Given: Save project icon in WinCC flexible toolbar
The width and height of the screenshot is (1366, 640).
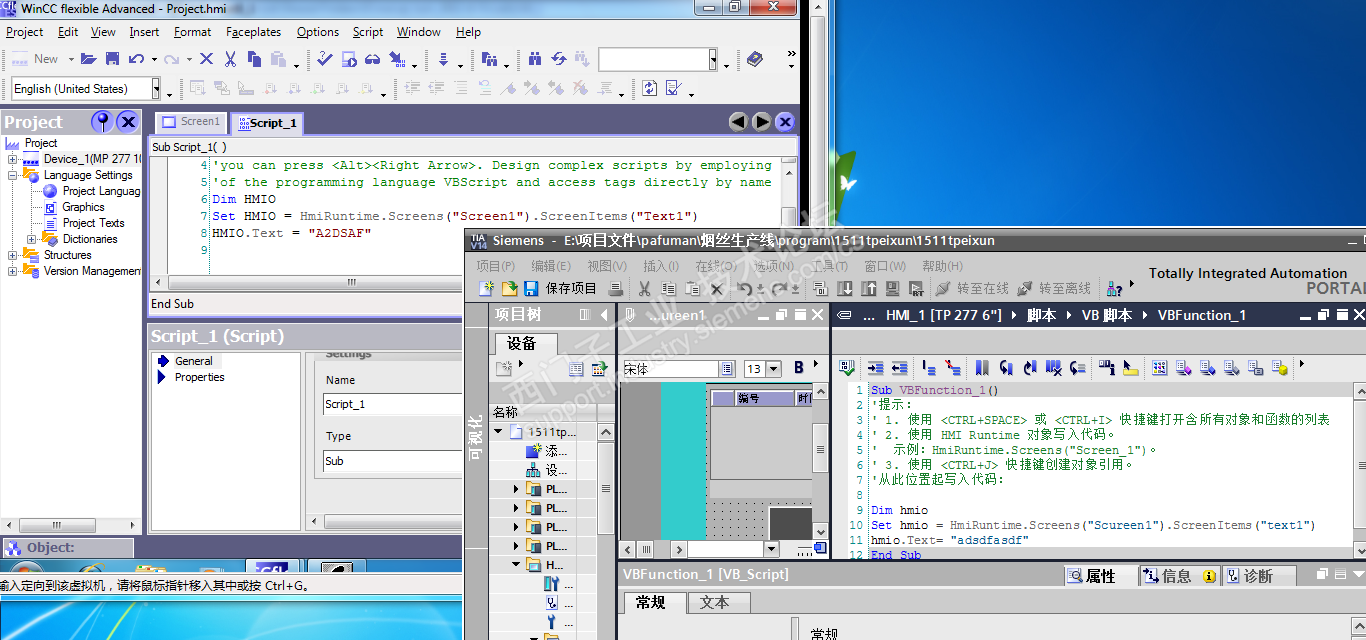Looking at the screenshot, I should [x=112, y=59].
